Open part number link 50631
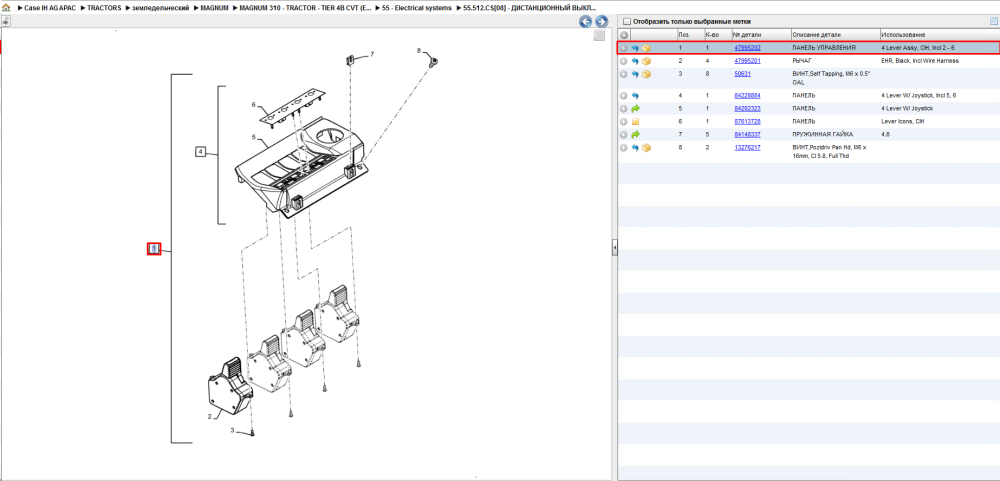The width and height of the screenshot is (1000, 481). click(742, 74)
